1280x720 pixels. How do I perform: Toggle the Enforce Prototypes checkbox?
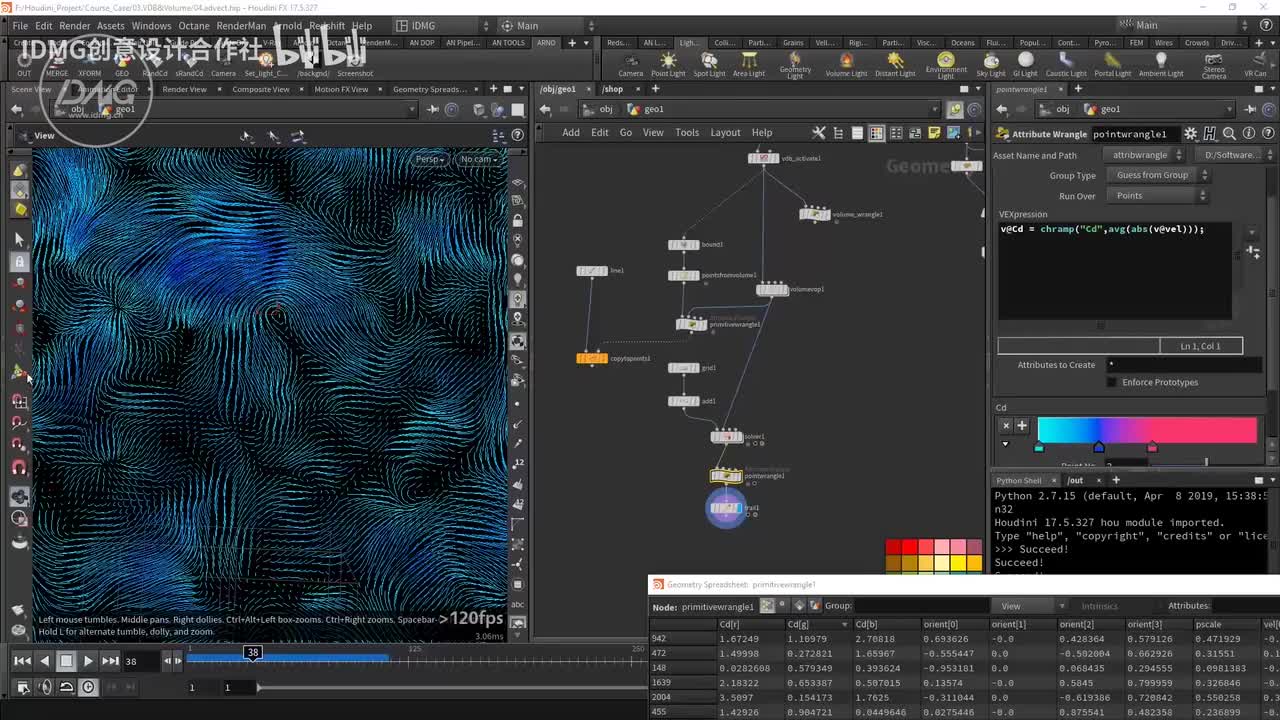(x=1112, y=382)
